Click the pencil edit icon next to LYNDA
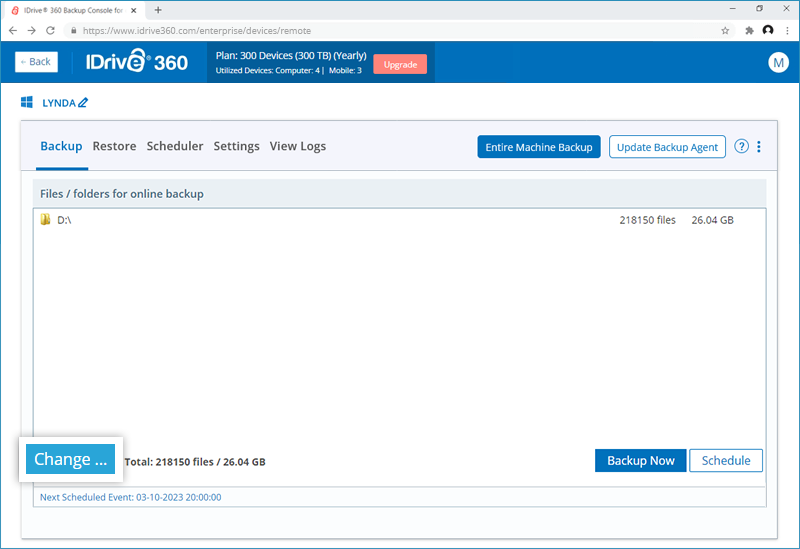800x549 pixels. tap(83, 103)
